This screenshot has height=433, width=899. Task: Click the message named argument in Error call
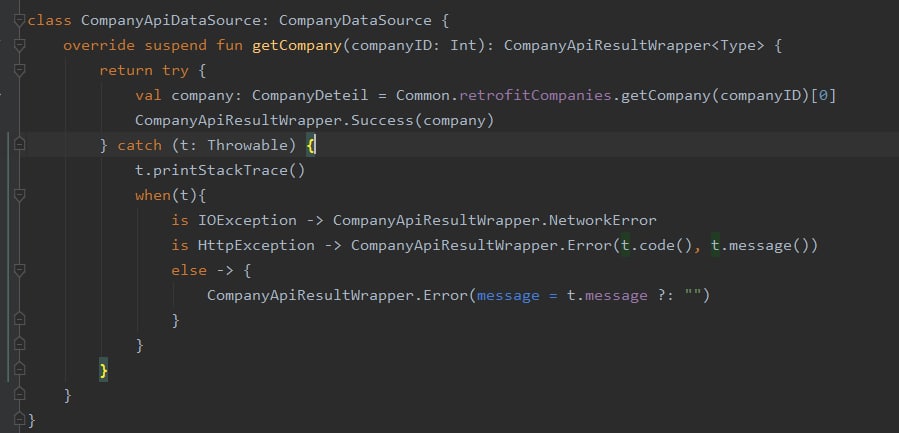(509, 295)
